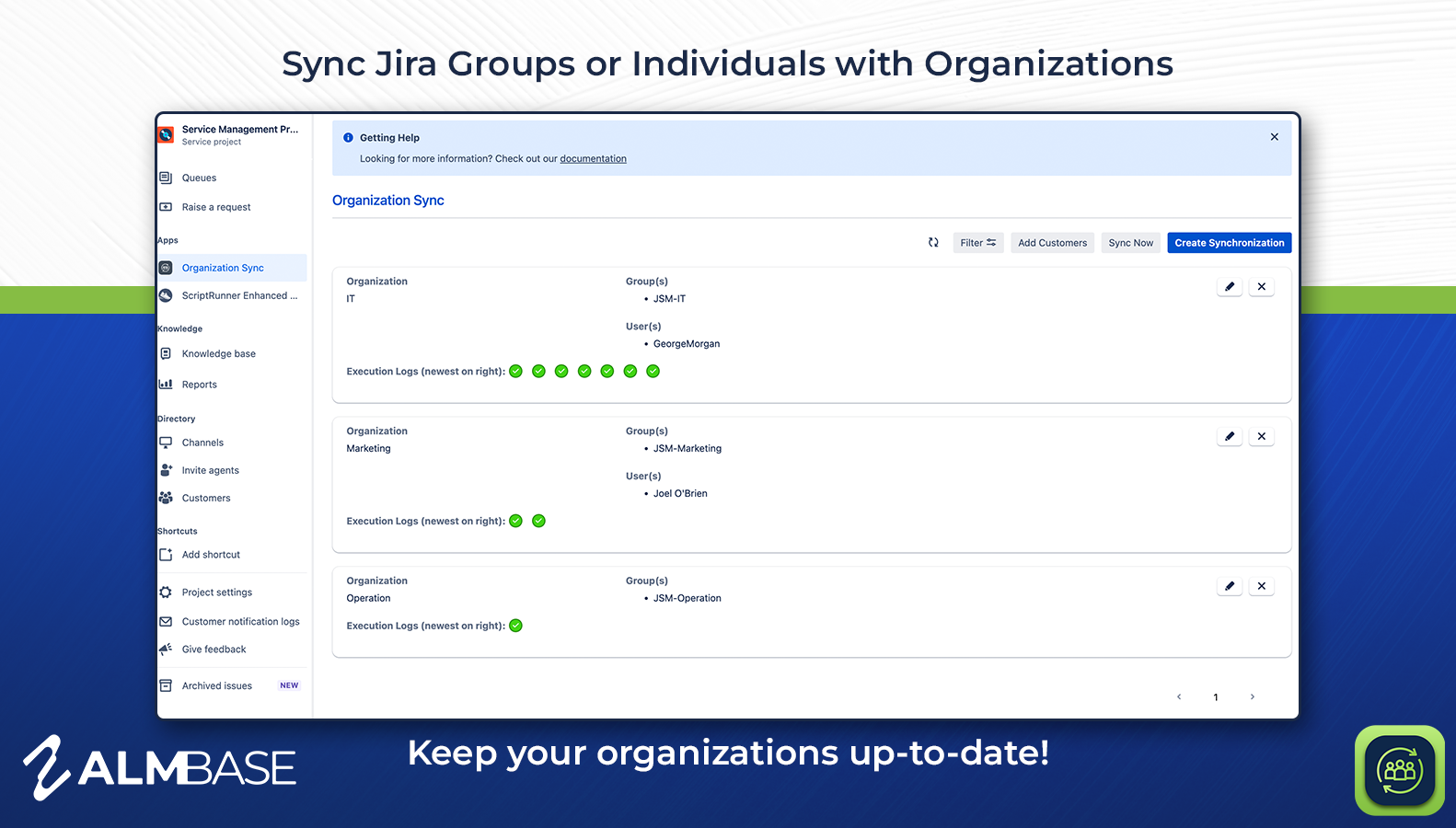The height and width of the screenshot is (828, 1456).
Task: Click Give feedback
Action: pos(214,650)
